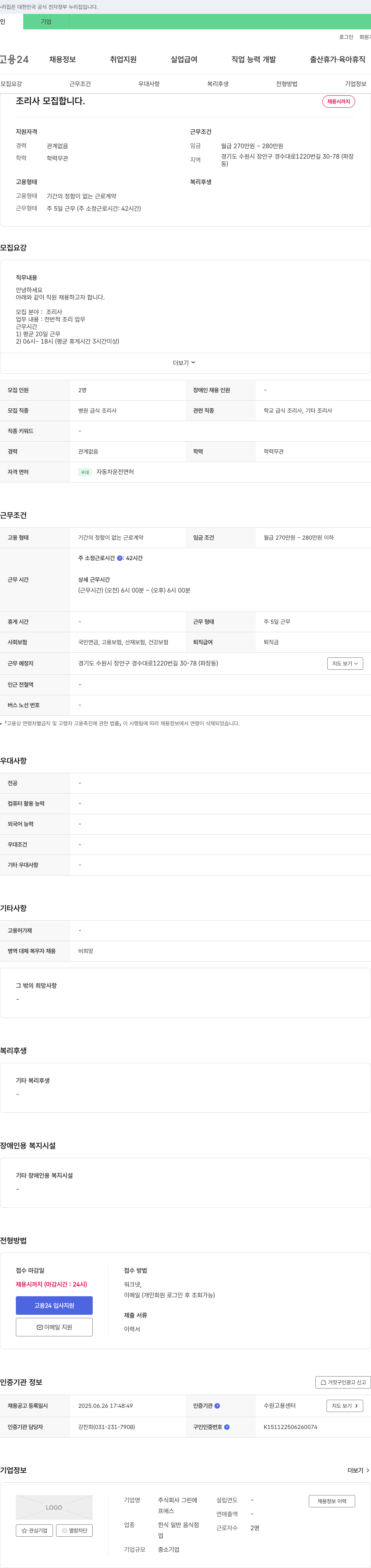Click 국민연금, 고용보험, 산재보험, 건강보험 cell
371x1568 pixels.
(123, 642)
